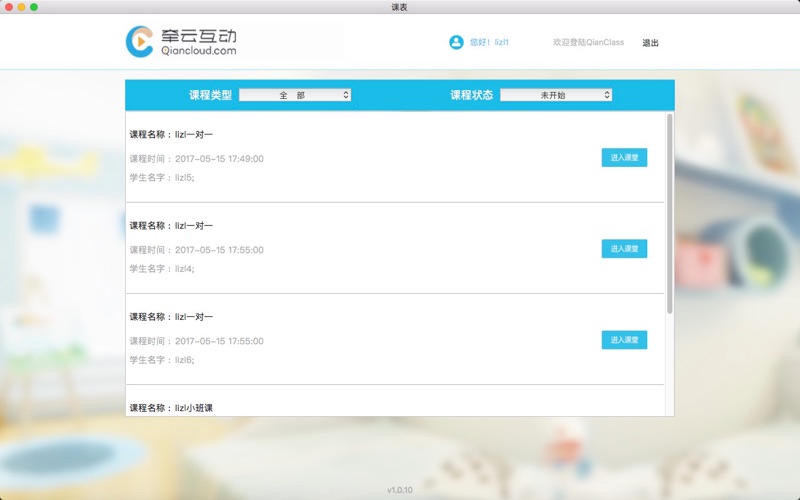Open the 课程类型 dropdown
Screen dimensions: 800x500
295,95
